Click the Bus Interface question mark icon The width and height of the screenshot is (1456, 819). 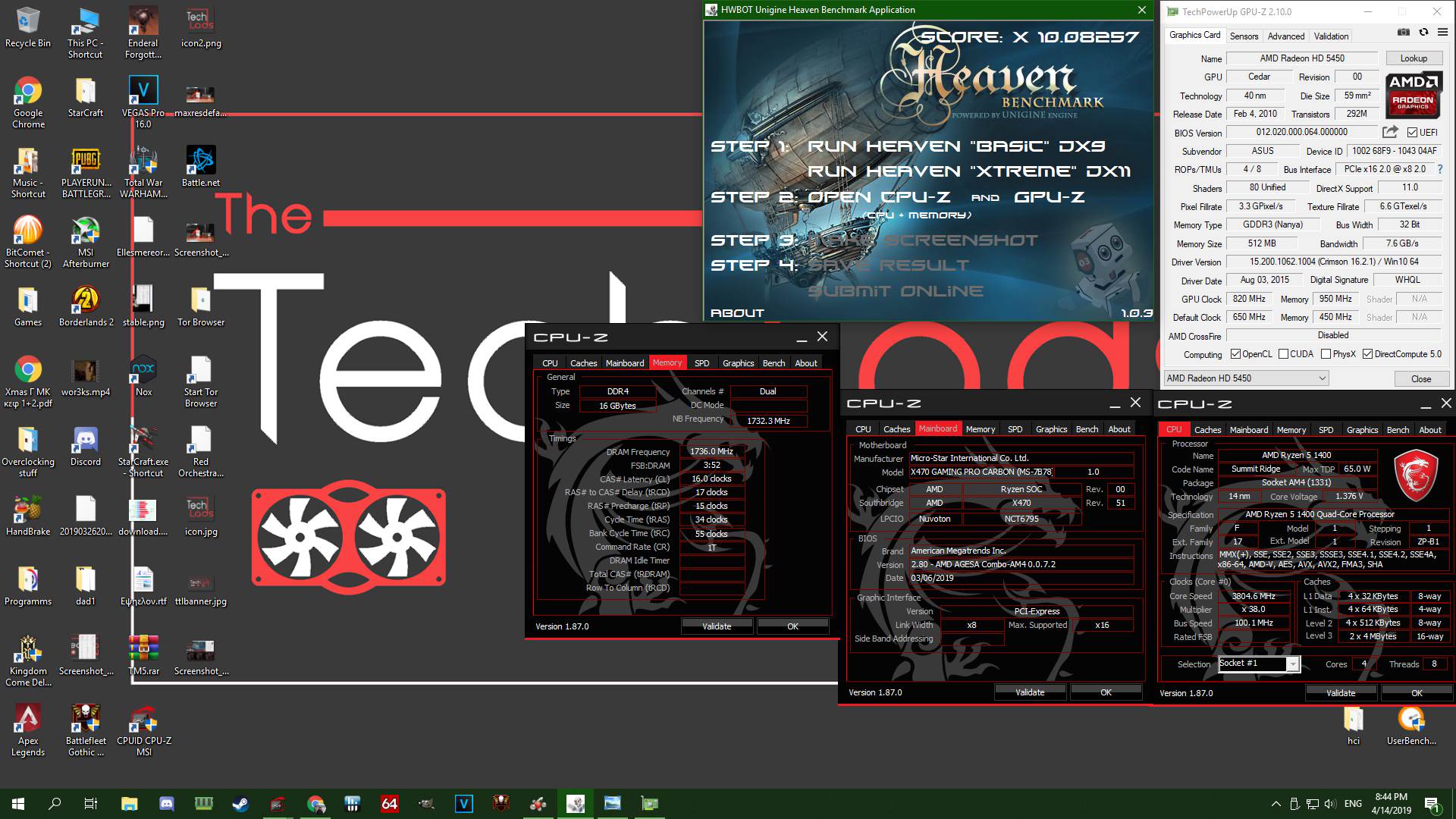1439,169
